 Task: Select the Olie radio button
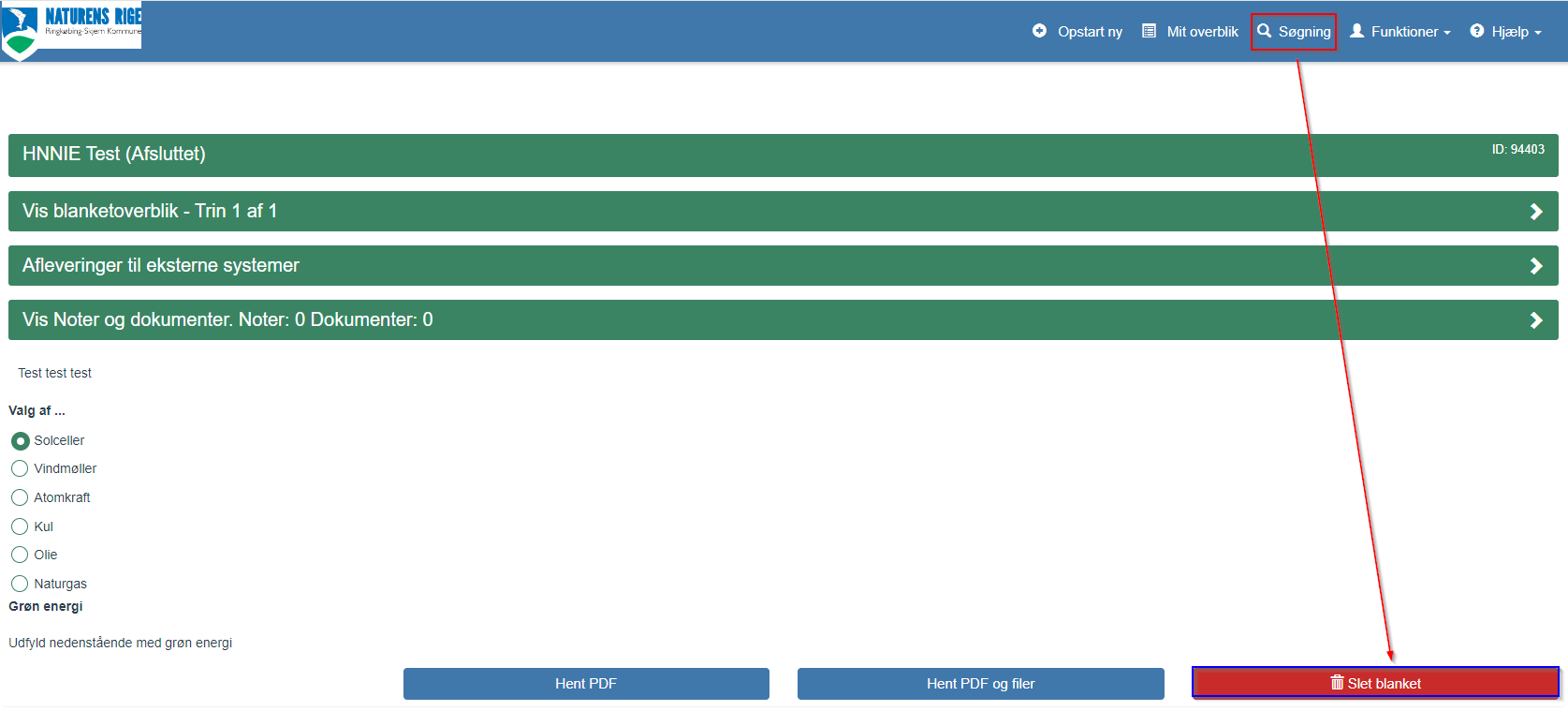[x=20, y=555]
